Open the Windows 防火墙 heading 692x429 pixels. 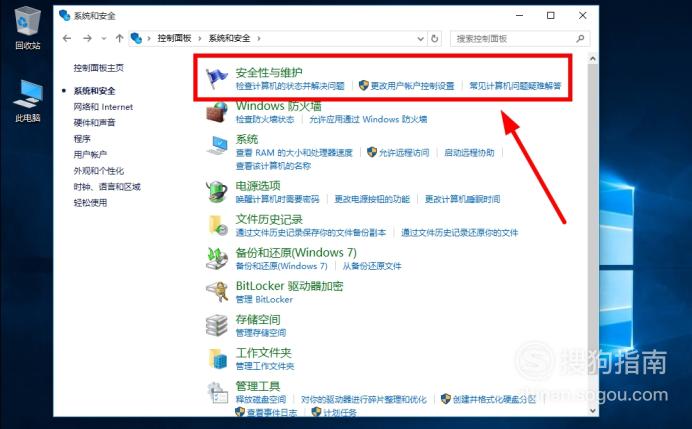click(x=278, y=106)
